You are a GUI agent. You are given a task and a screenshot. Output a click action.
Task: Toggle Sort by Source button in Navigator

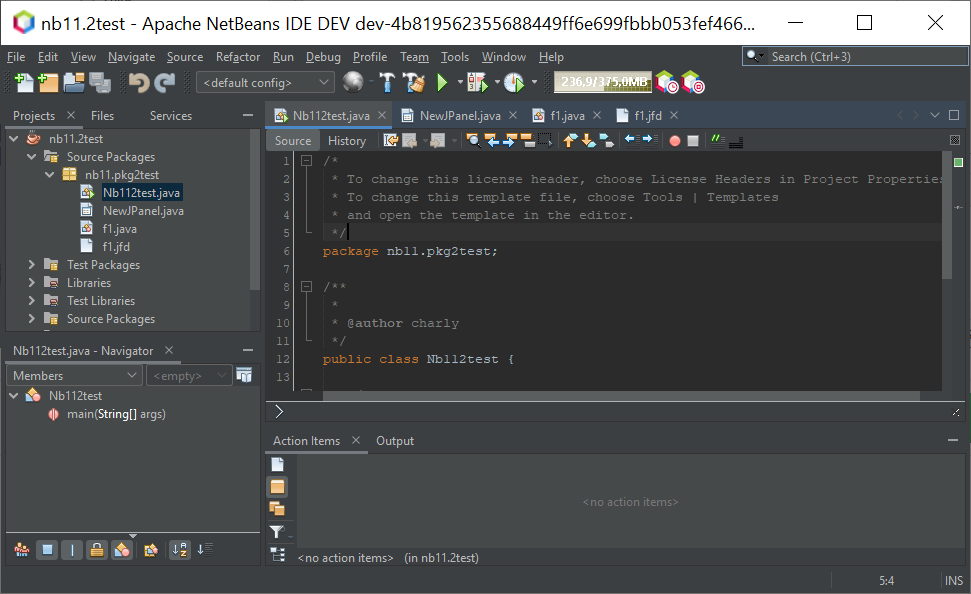[205, 549]
